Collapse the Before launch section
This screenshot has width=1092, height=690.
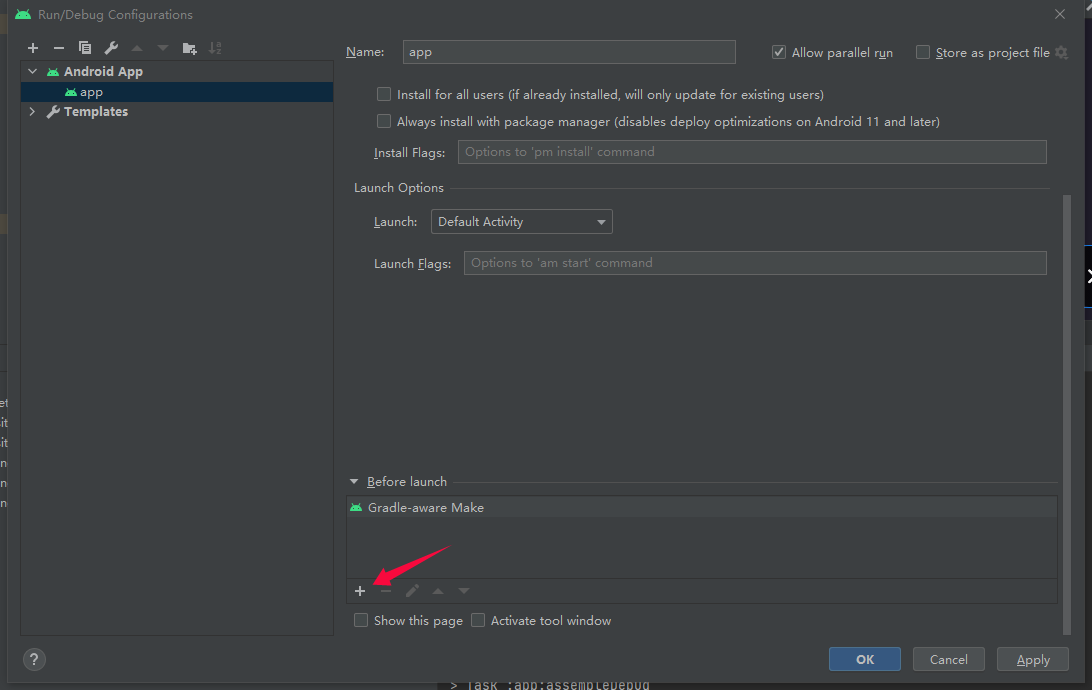click(353, 481)
